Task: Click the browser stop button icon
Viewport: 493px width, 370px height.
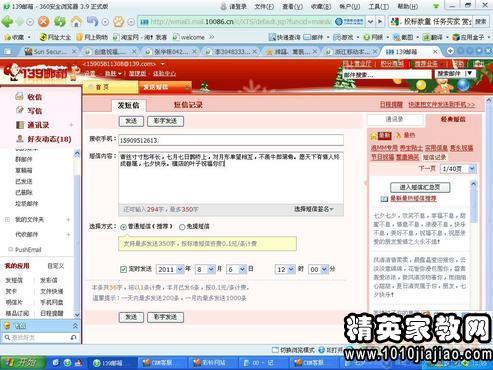Action: tap(43, 22)
